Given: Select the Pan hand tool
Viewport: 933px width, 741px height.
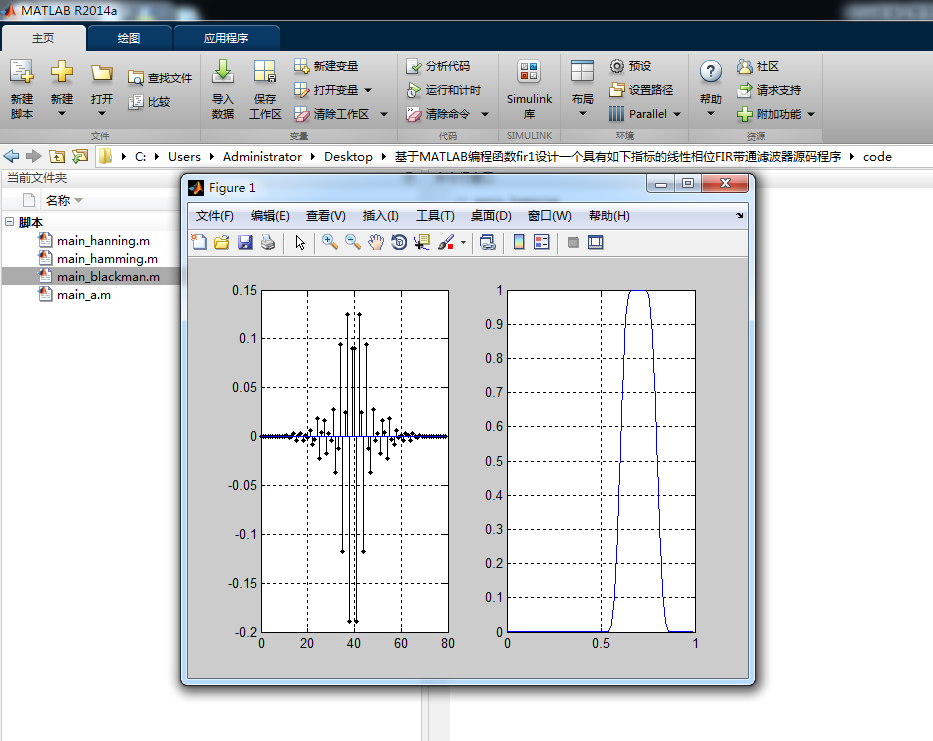Looking at the screenshot, I should (375, 242).
